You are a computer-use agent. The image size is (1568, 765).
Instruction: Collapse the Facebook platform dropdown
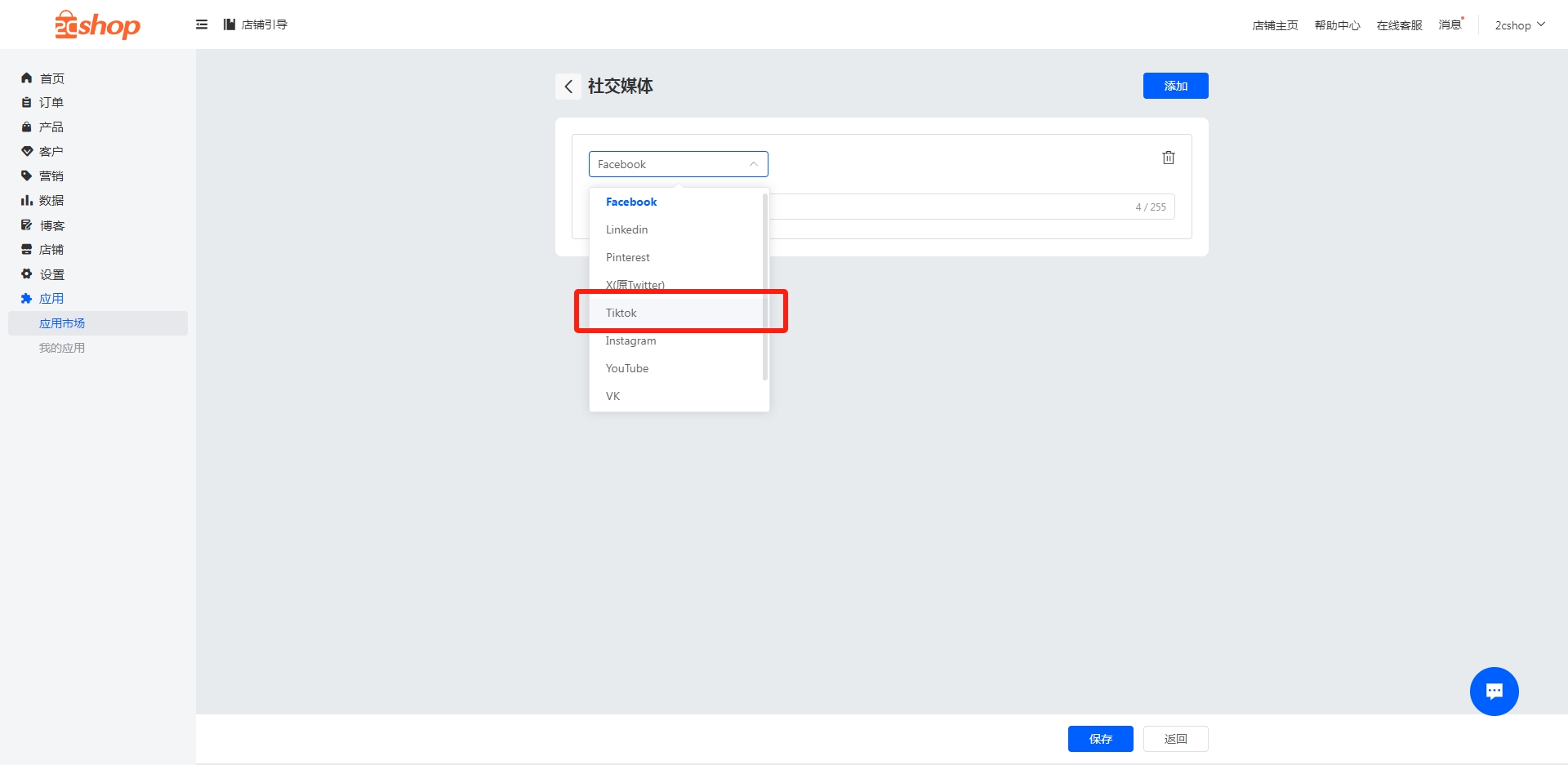click(679, 164)
